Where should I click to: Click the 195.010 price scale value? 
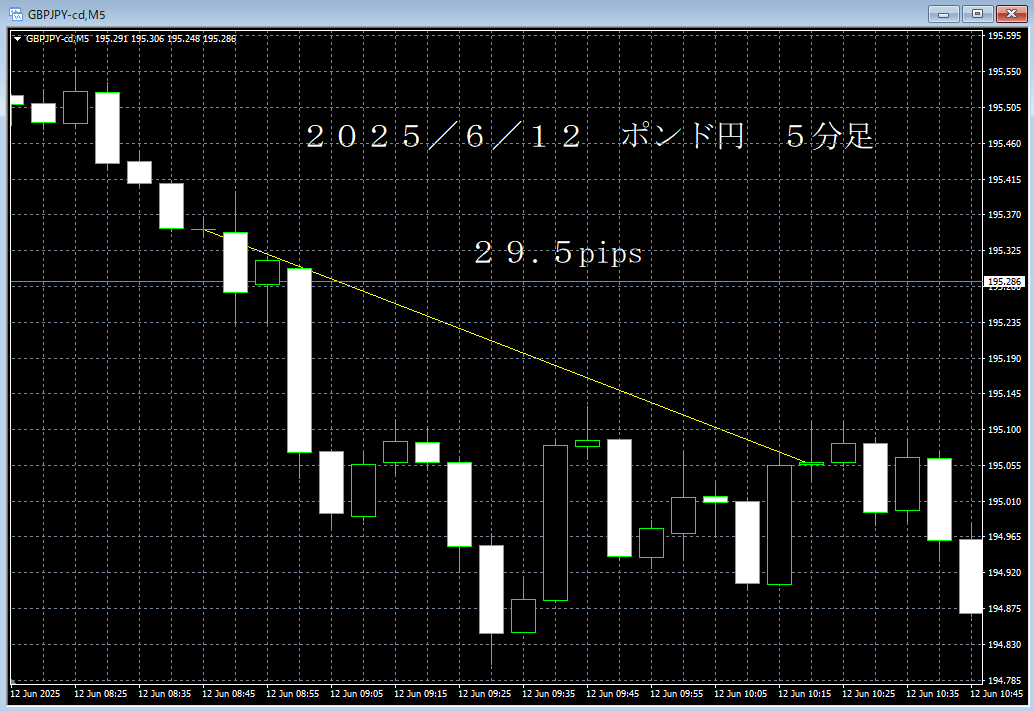[1004, 501]
